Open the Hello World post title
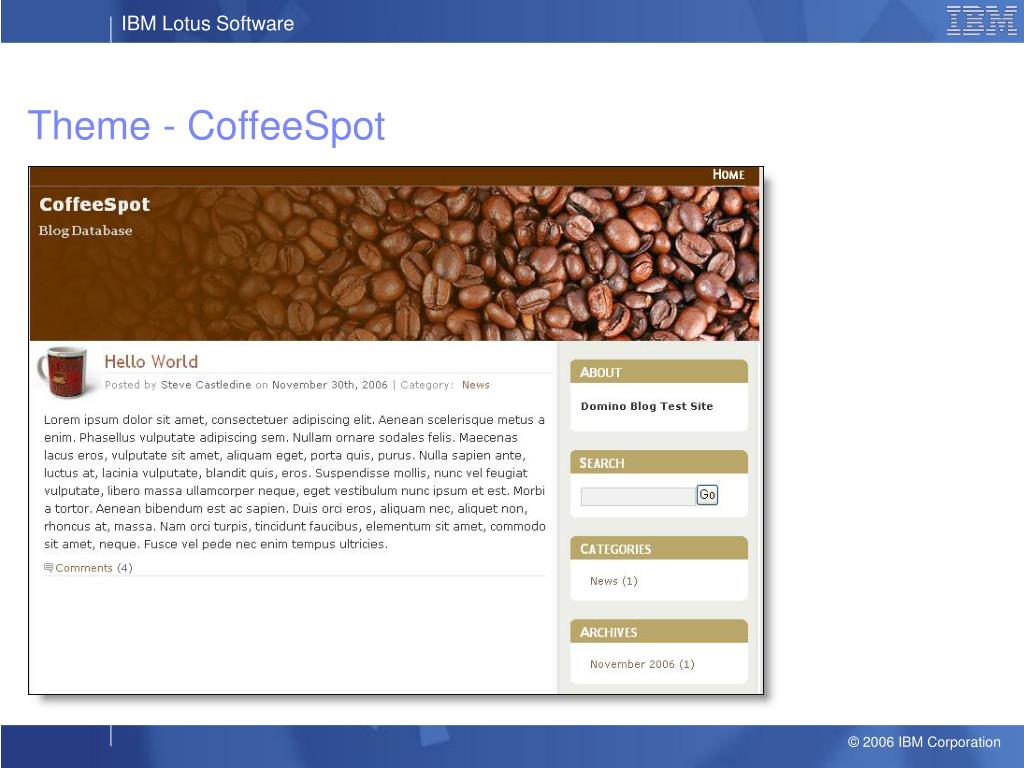 pyautogui.click(x=151, y=362)
